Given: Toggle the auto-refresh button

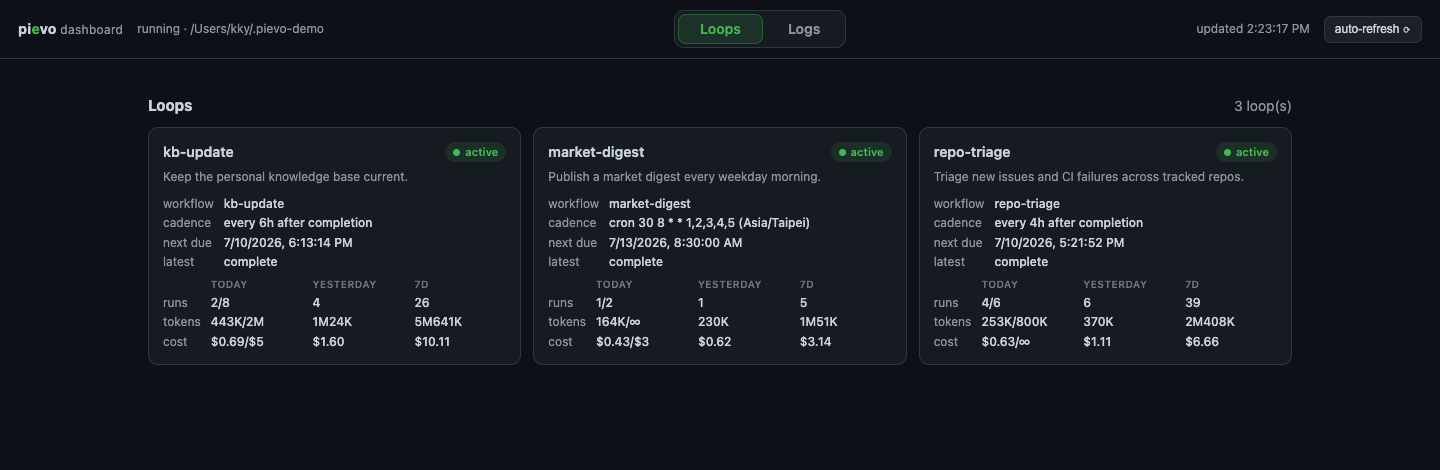Looking at the screenshot, I should (1372, 29).
